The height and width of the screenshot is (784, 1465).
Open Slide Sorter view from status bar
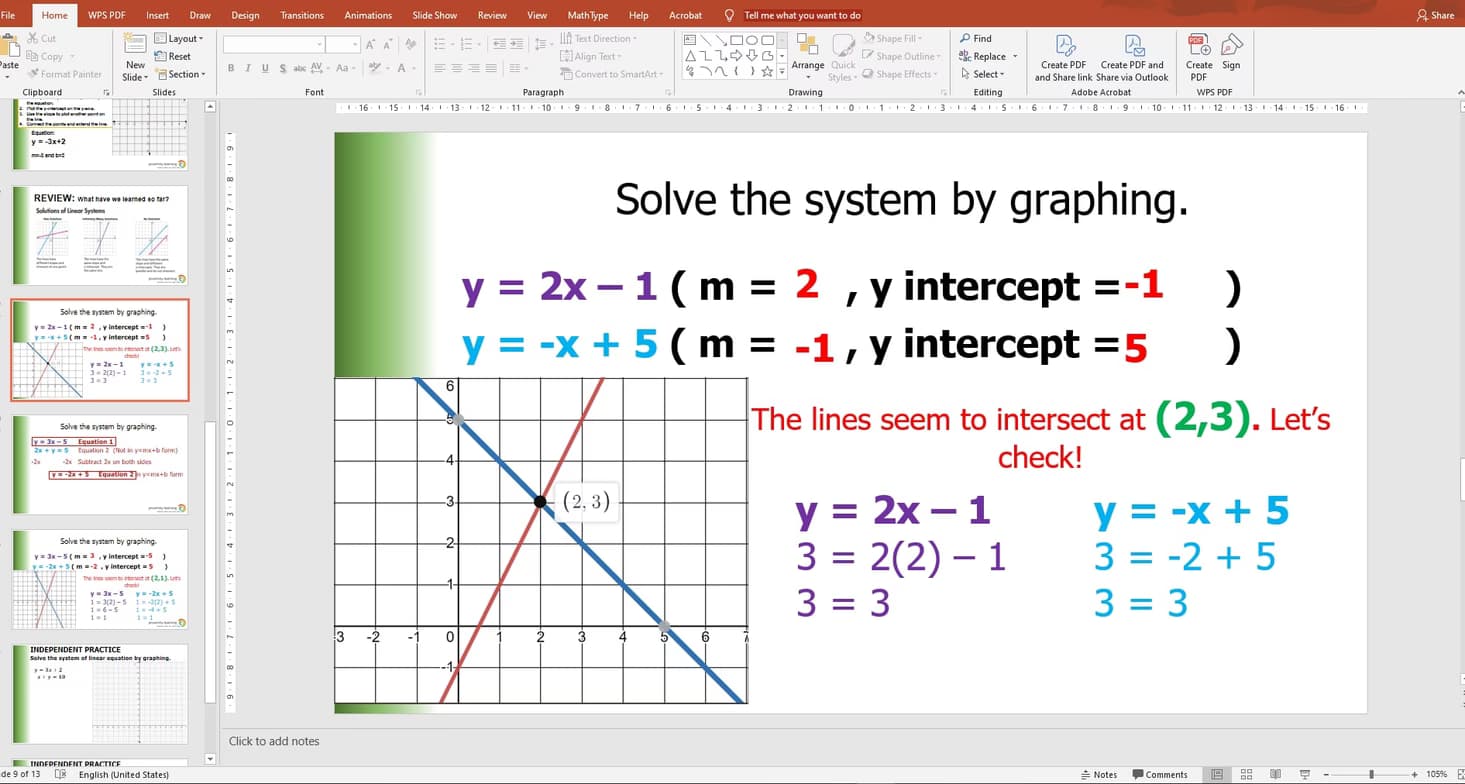[1246, 773]
